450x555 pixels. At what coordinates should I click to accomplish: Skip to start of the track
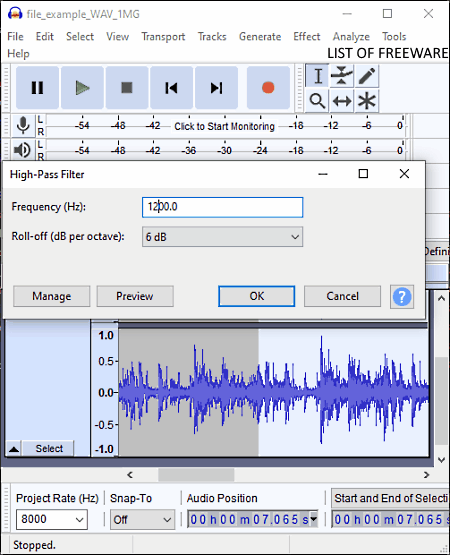point(171,87)
